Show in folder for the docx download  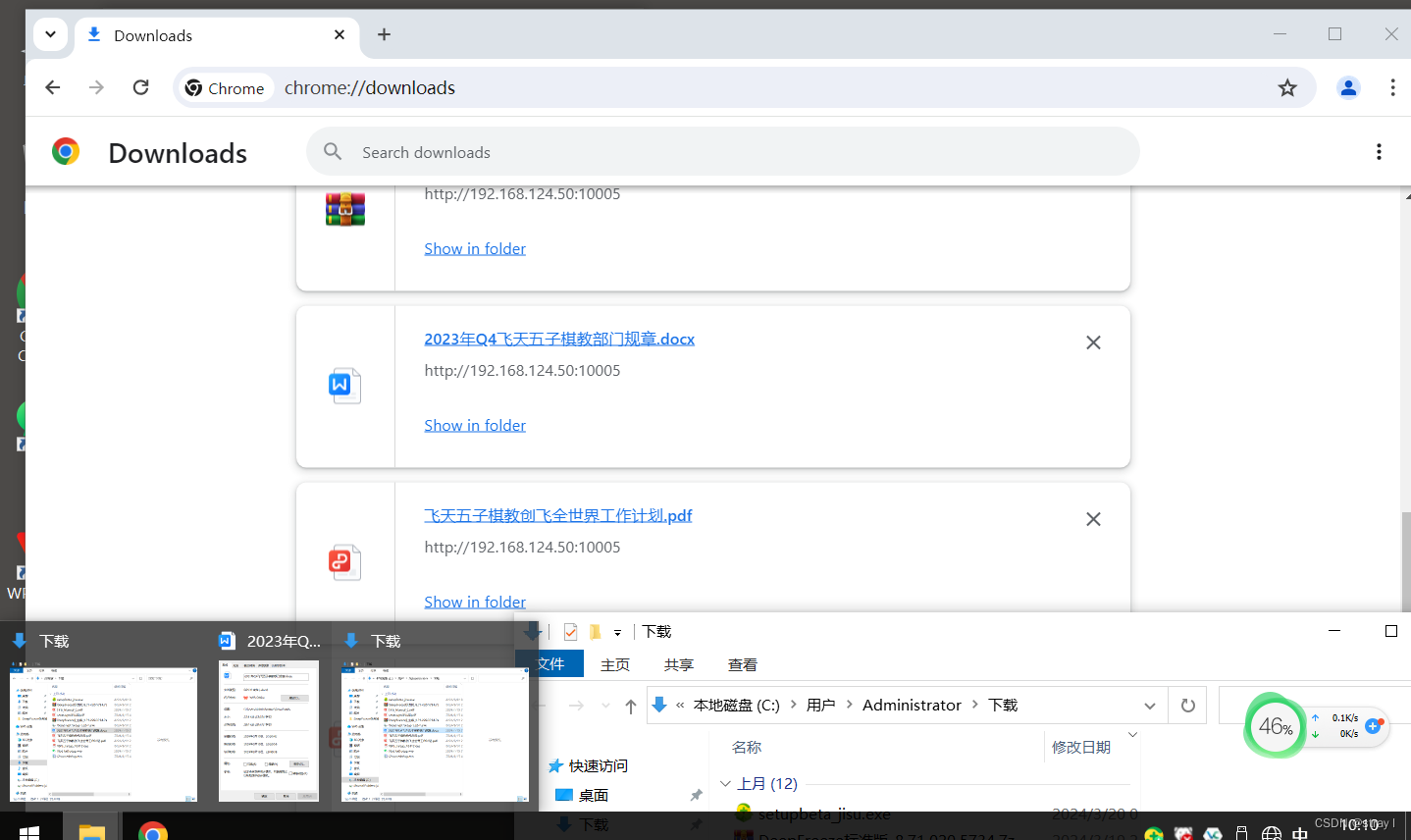coord(475,426)
